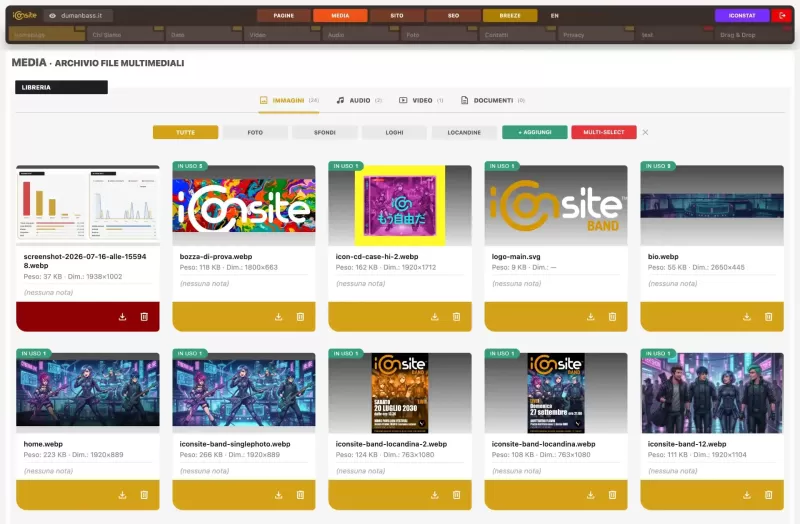Delete bozza-di-prova.webp with trash icon

click(x=301, y=317)
